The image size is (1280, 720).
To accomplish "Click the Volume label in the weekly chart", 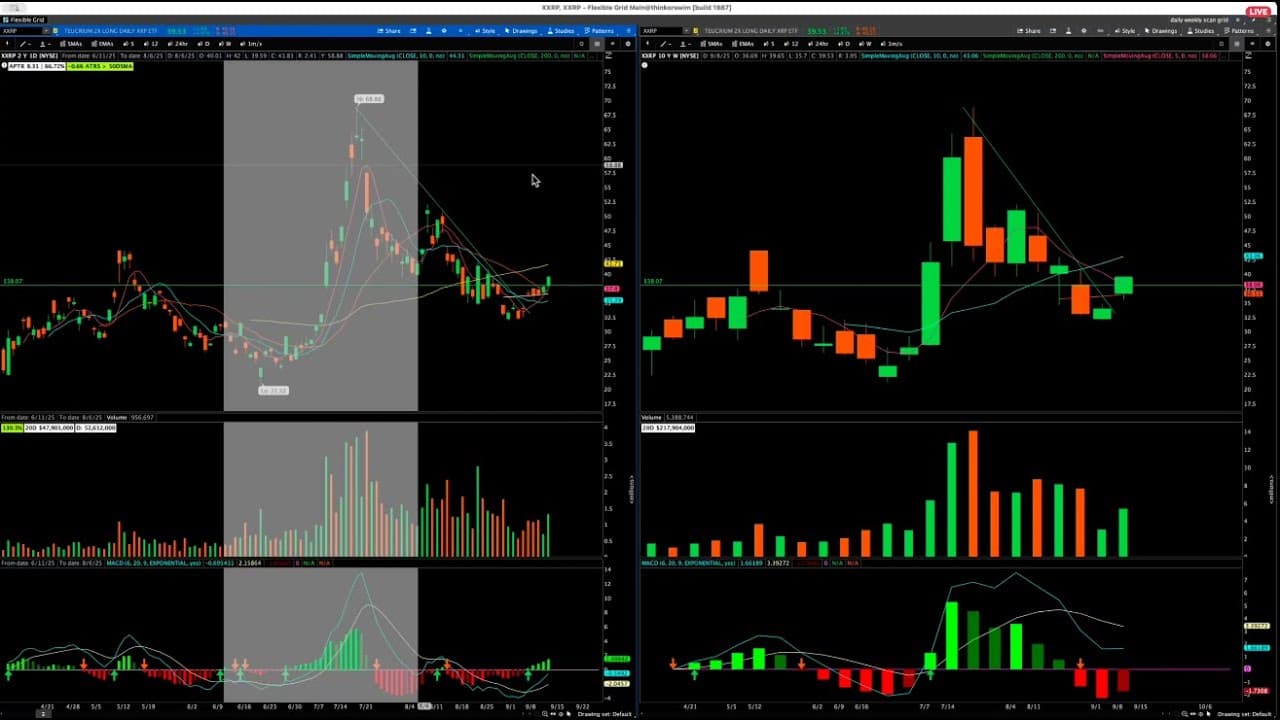I will (x=652, y=416).
